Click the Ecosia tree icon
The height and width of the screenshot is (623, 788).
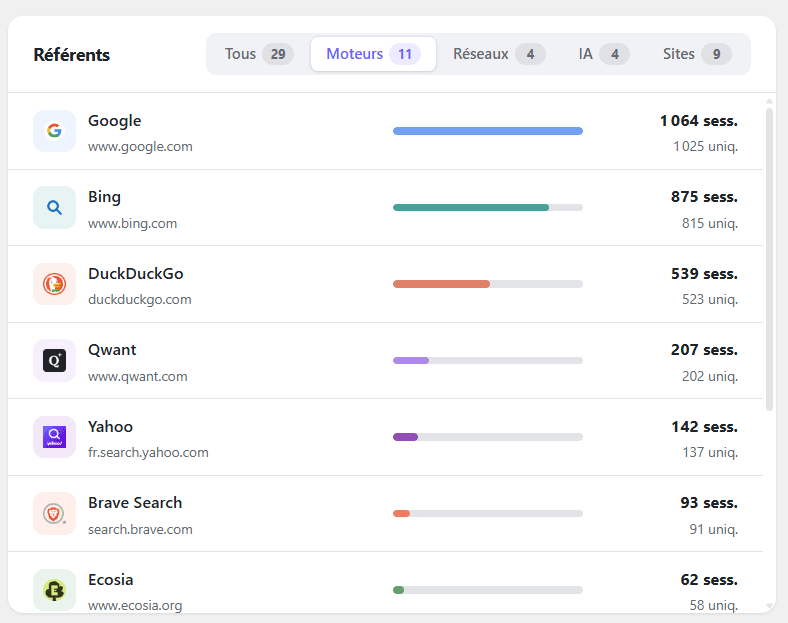[x=54, y=590]
